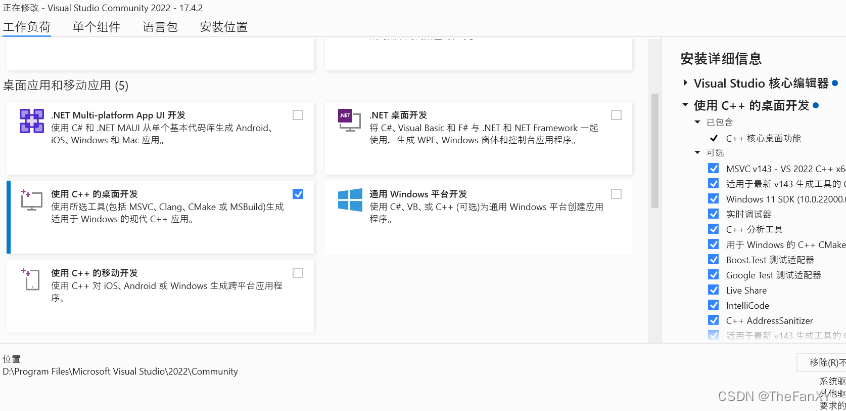Collapse the 已包含 group arrow
Screen dimensions: 846x411
698,122
